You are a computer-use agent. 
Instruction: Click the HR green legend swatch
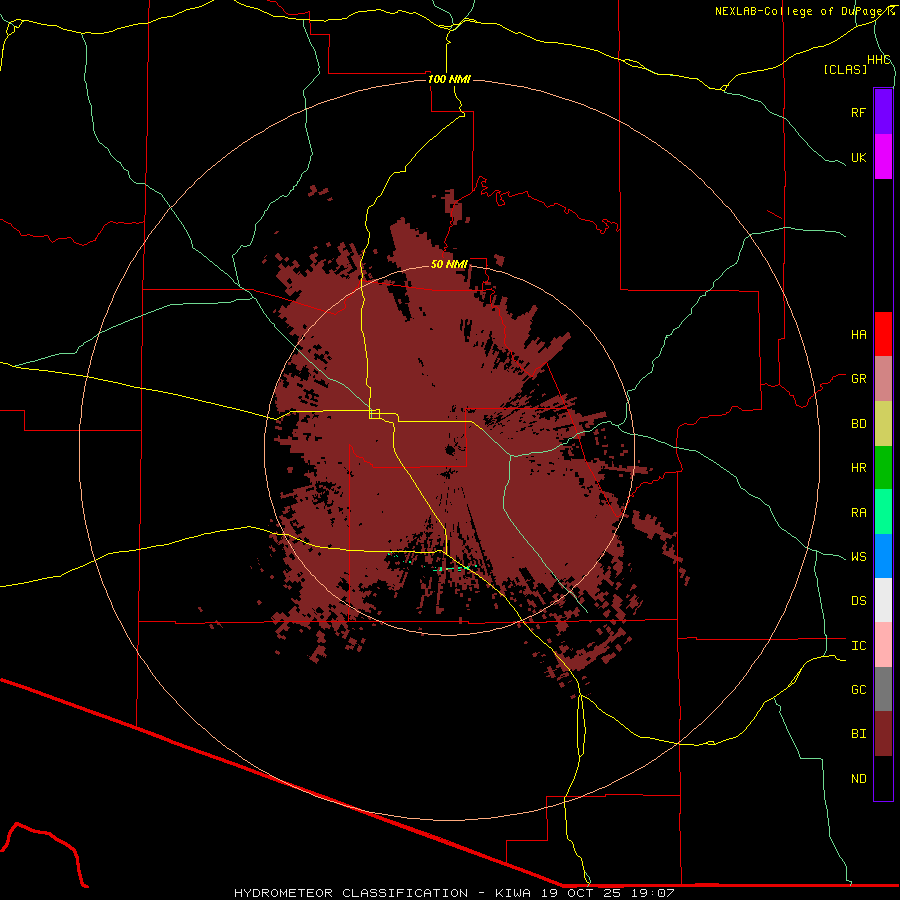click(x=883, y=468)
